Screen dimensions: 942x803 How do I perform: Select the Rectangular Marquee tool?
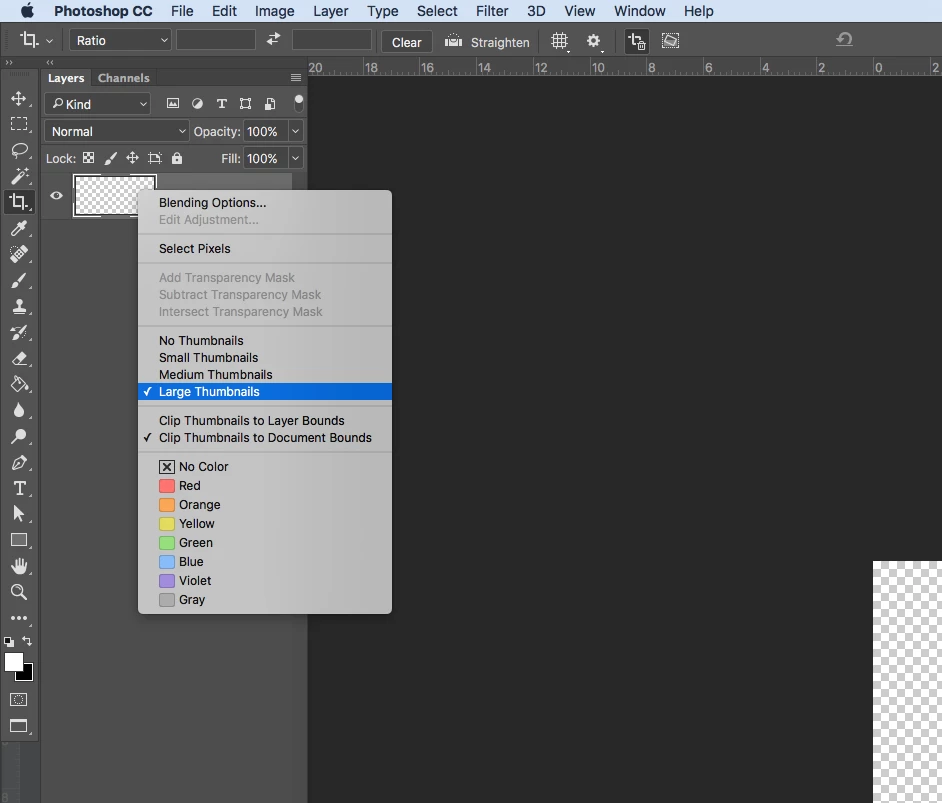pos(19,124)
